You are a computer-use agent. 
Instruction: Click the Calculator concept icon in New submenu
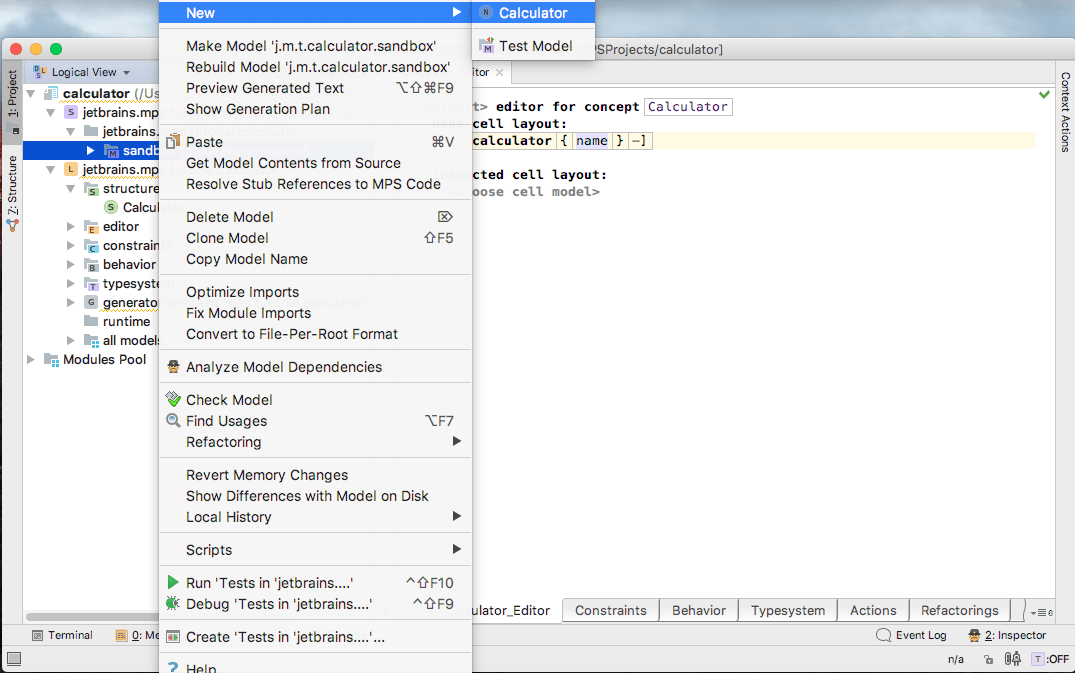coord(486,13)
